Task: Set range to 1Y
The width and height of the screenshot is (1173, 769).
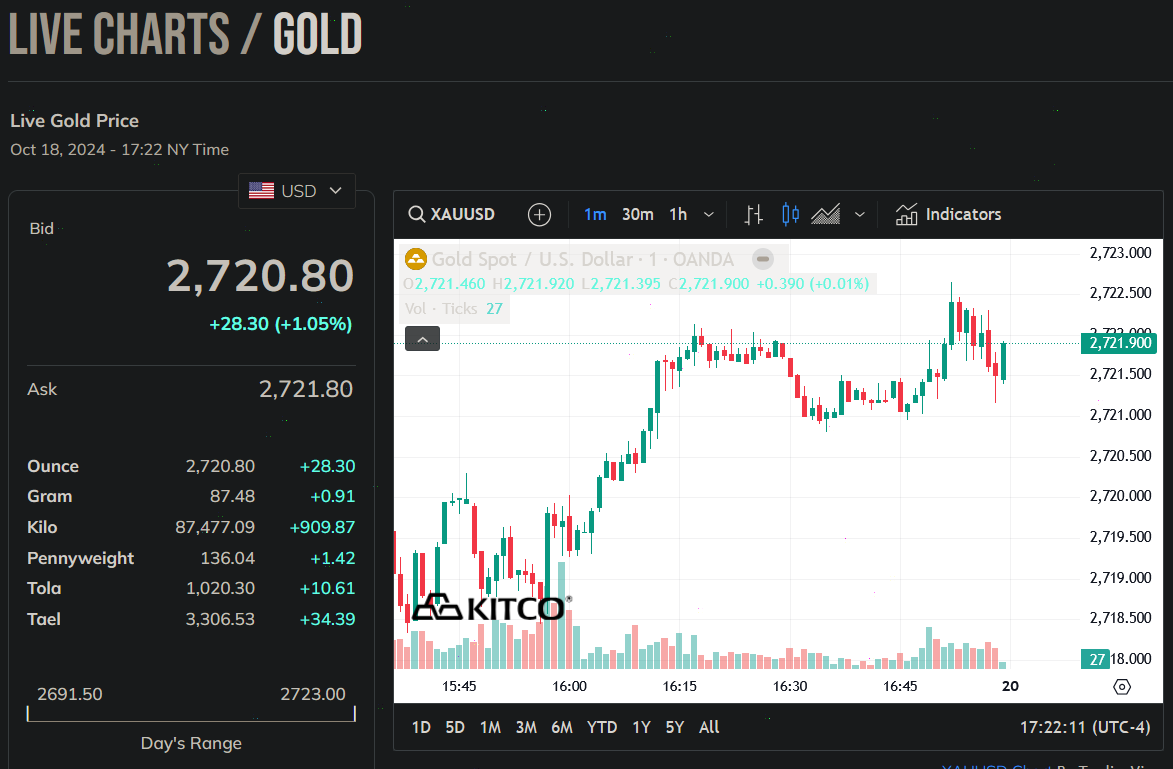Action: (x=641, y=727)
